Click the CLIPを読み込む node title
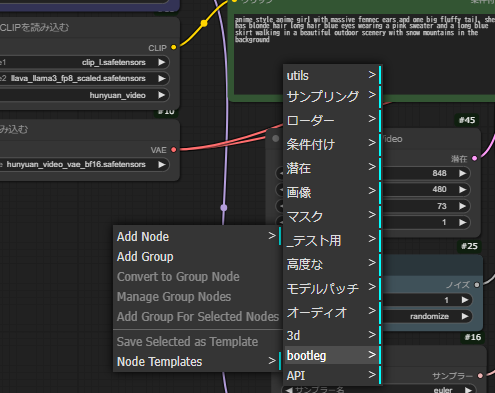 [34, 27]
